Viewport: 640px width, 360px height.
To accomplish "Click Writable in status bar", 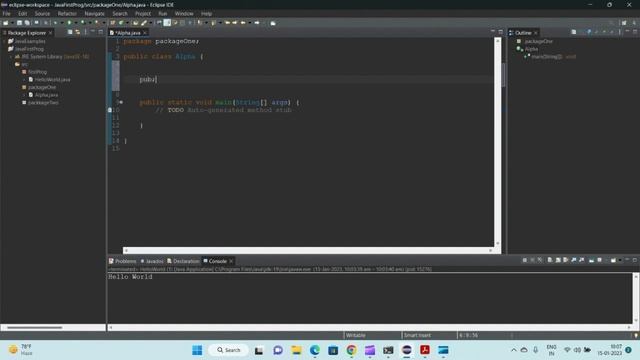I will coord(356,336).
